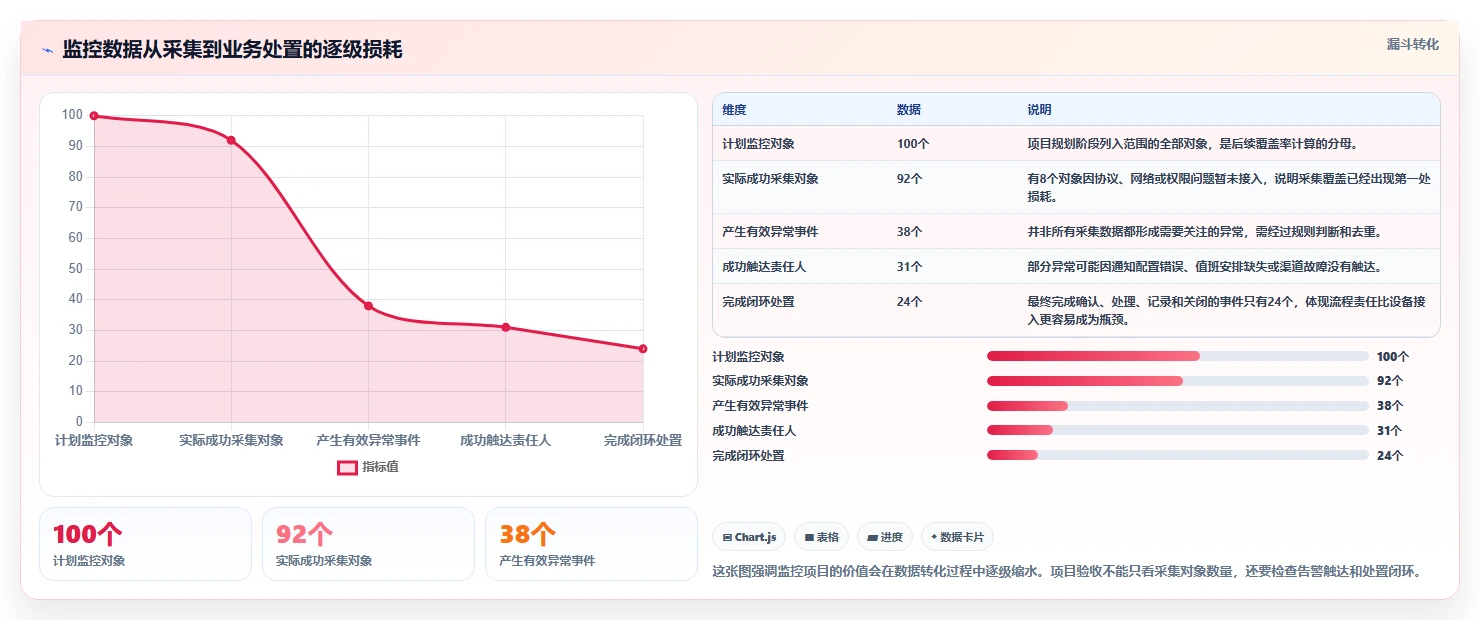
Task: Click 产生有效异常事件 in the table's first column
Action: click(x=770, y=232)
